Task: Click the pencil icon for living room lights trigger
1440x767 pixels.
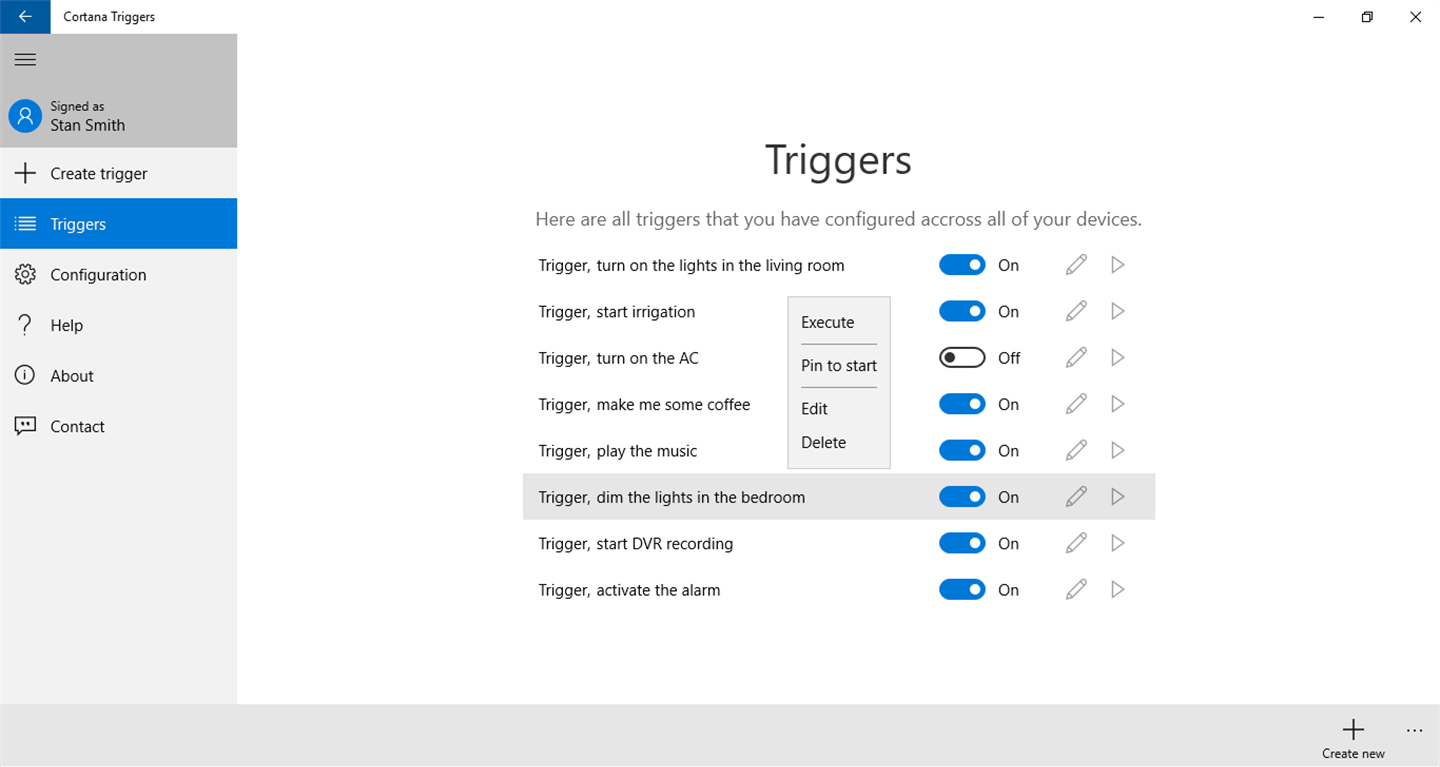Action: tap(1076, 265)
